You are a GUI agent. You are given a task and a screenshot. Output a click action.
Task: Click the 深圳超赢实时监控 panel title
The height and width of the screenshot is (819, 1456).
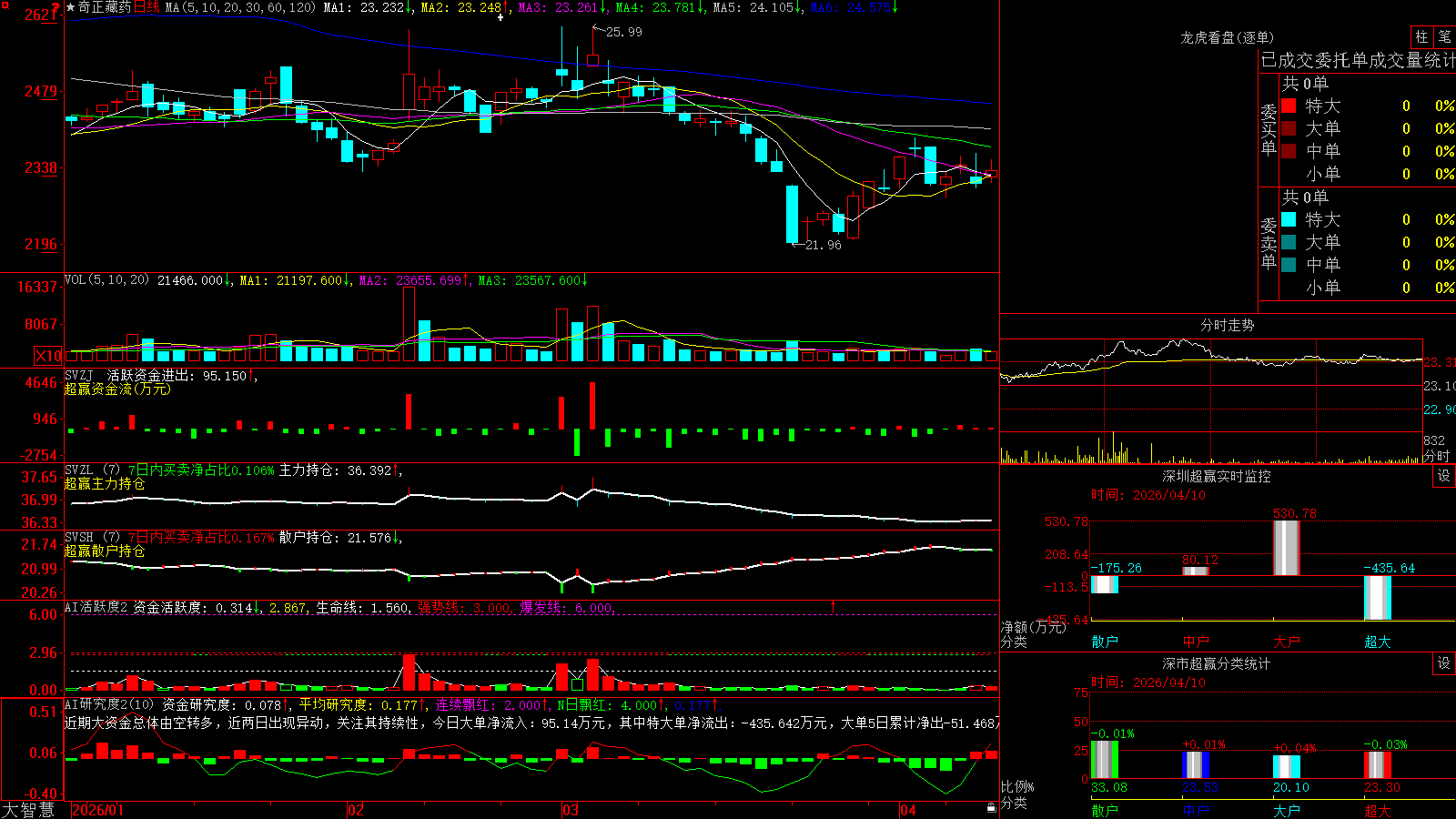pyautogui.click(x=1217, y=476)
